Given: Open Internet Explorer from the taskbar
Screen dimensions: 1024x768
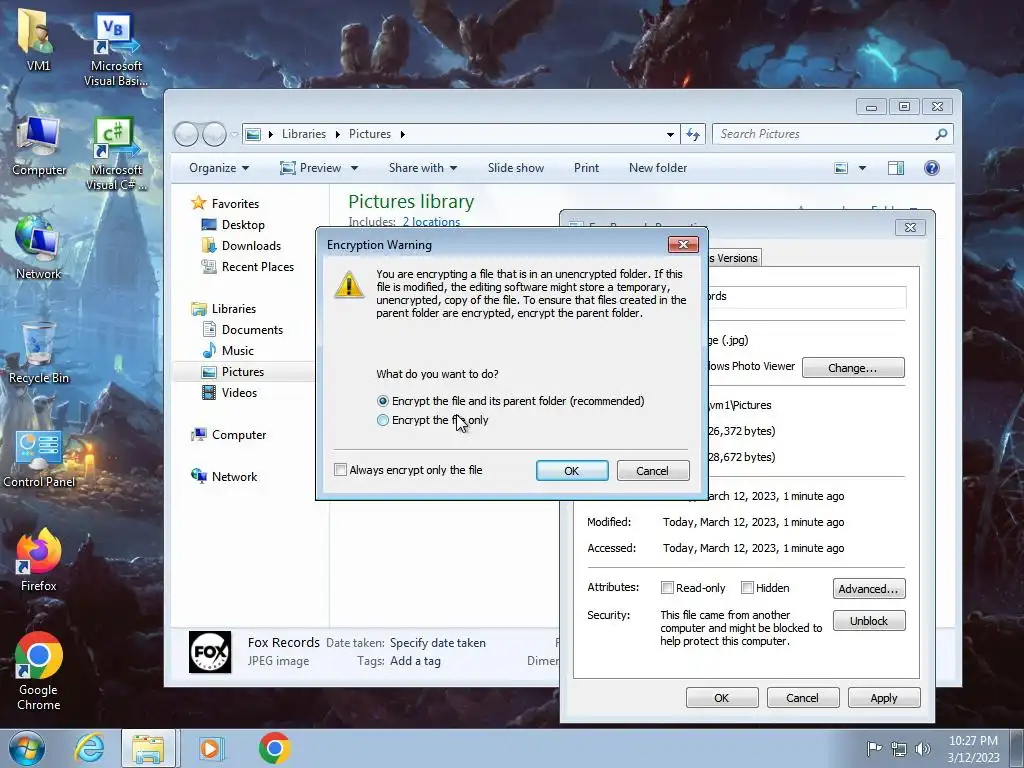Looking at the screenshot, I should point(89,748).
